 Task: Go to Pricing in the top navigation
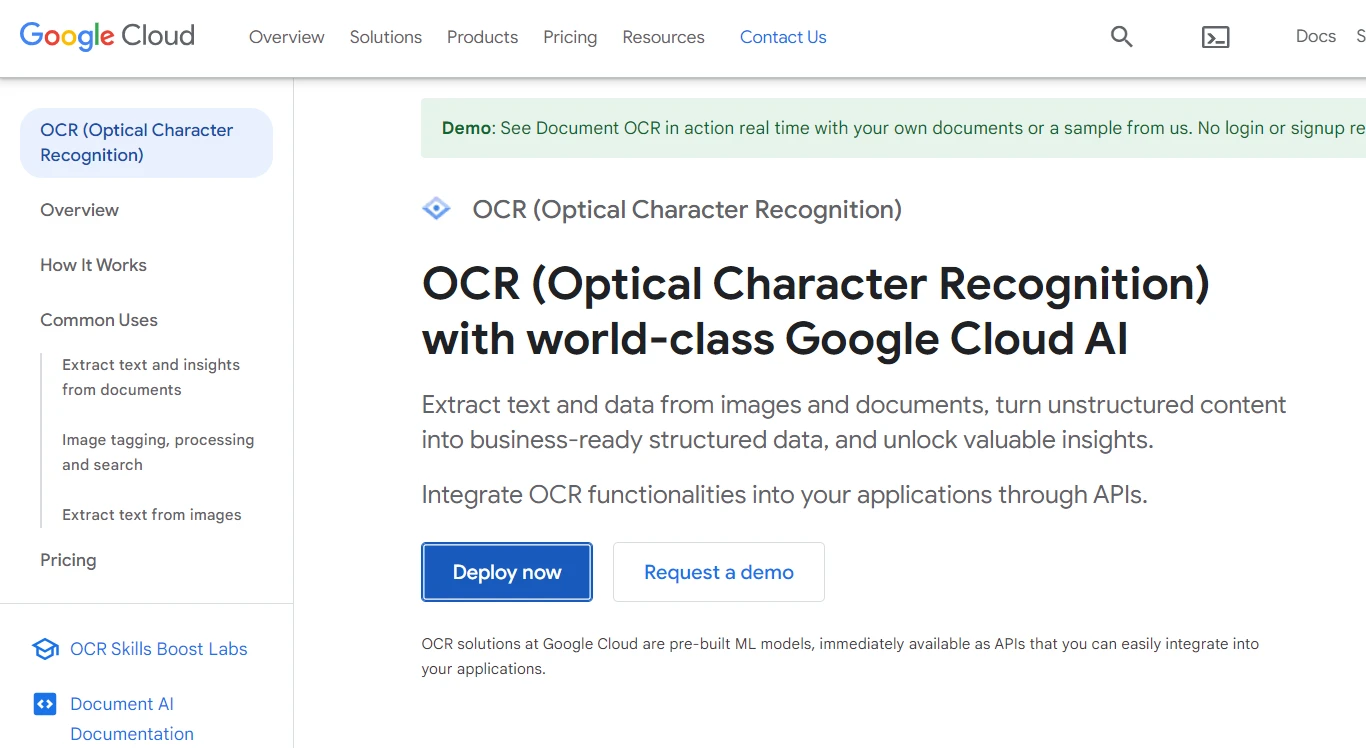(x=570, y=37)
